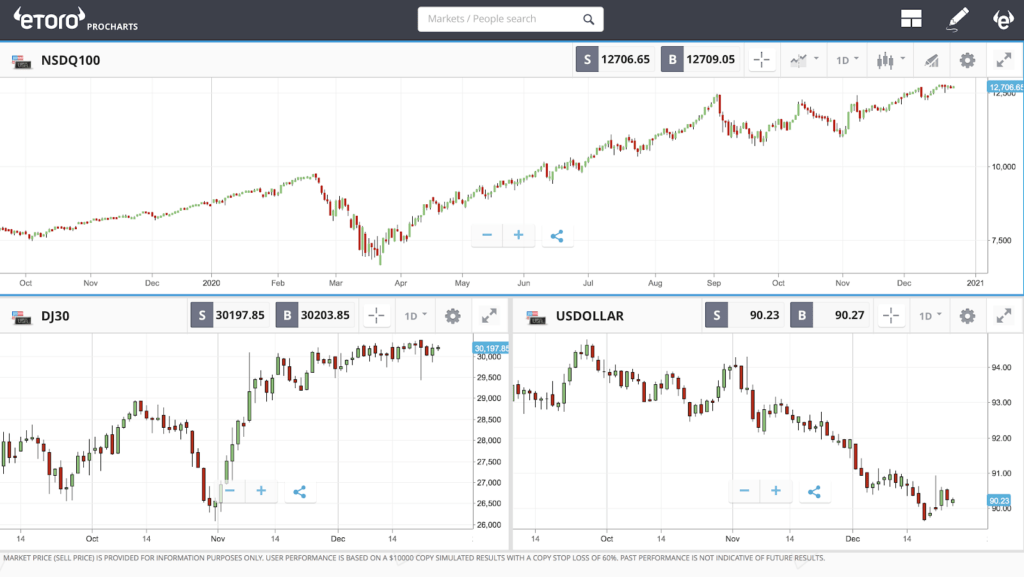The image size is (1024, 577).
Task: Zoom out the USDOLLAR chart with minus
Action: click(744, 491)
